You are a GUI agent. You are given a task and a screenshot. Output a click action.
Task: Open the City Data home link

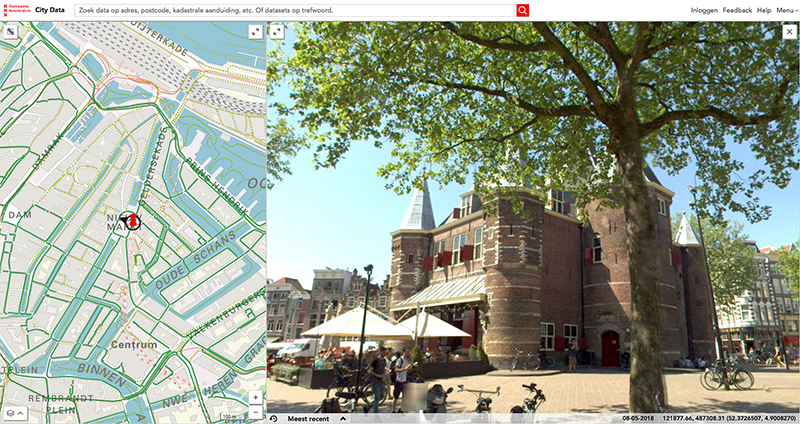coord(50,10)
